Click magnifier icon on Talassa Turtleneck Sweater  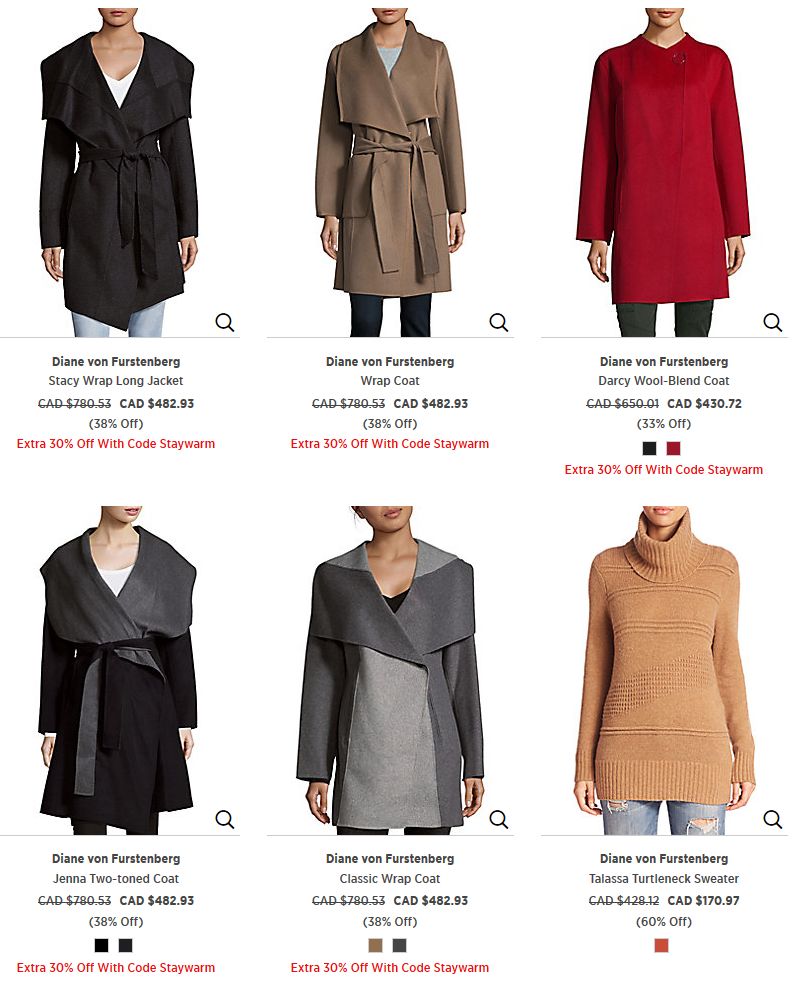pos(772,819)
